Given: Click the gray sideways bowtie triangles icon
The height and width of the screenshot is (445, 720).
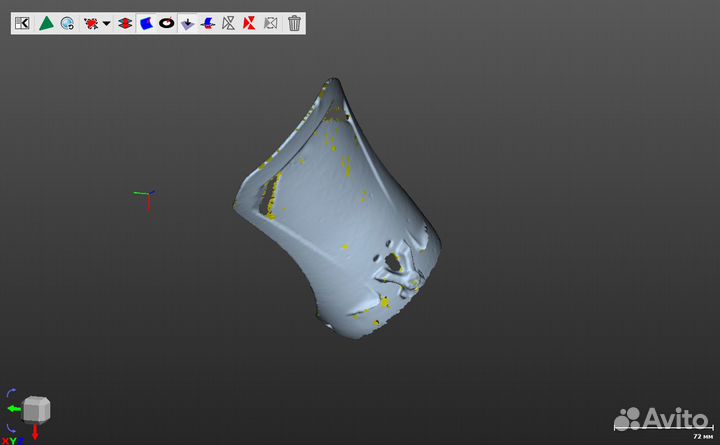Looking at the screenshot, I should tap(270, 23).
